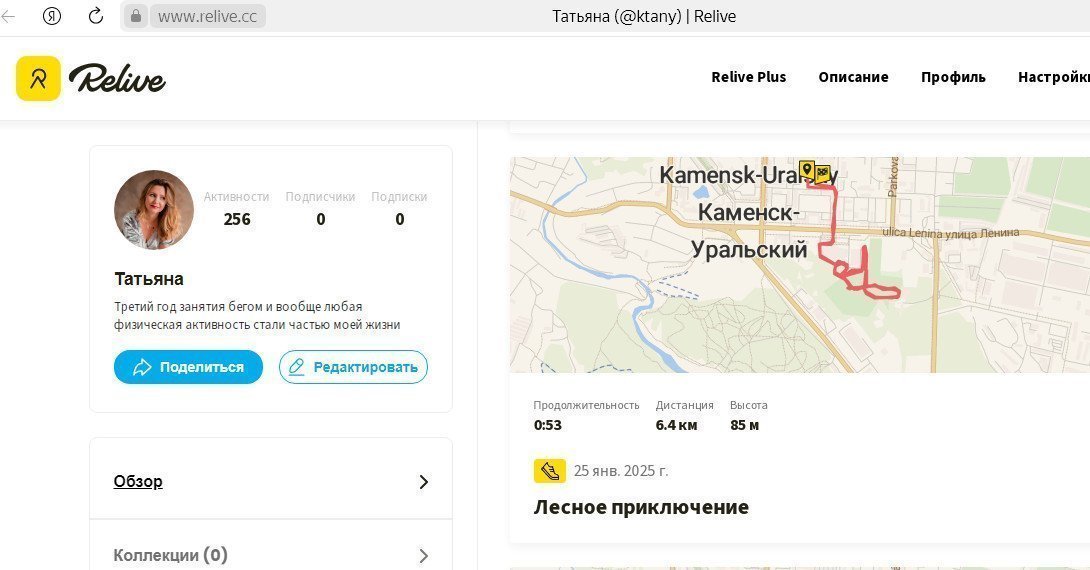Screen dimensions: 1090x570
Task: Click the padlock security icon
Action: pos(136,15)
